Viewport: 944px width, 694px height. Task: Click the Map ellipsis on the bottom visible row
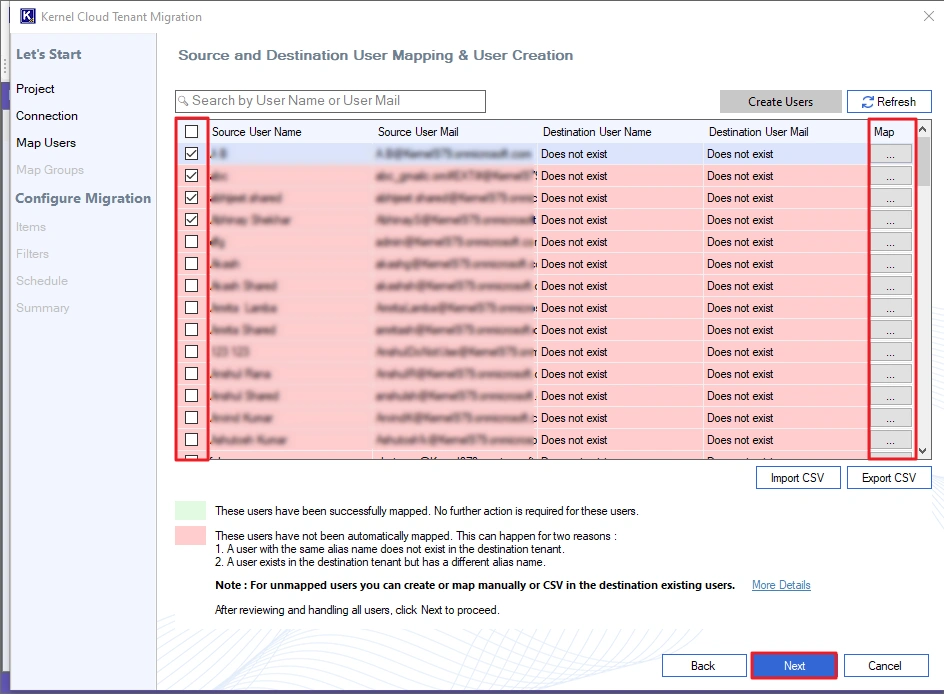point(890,440)
